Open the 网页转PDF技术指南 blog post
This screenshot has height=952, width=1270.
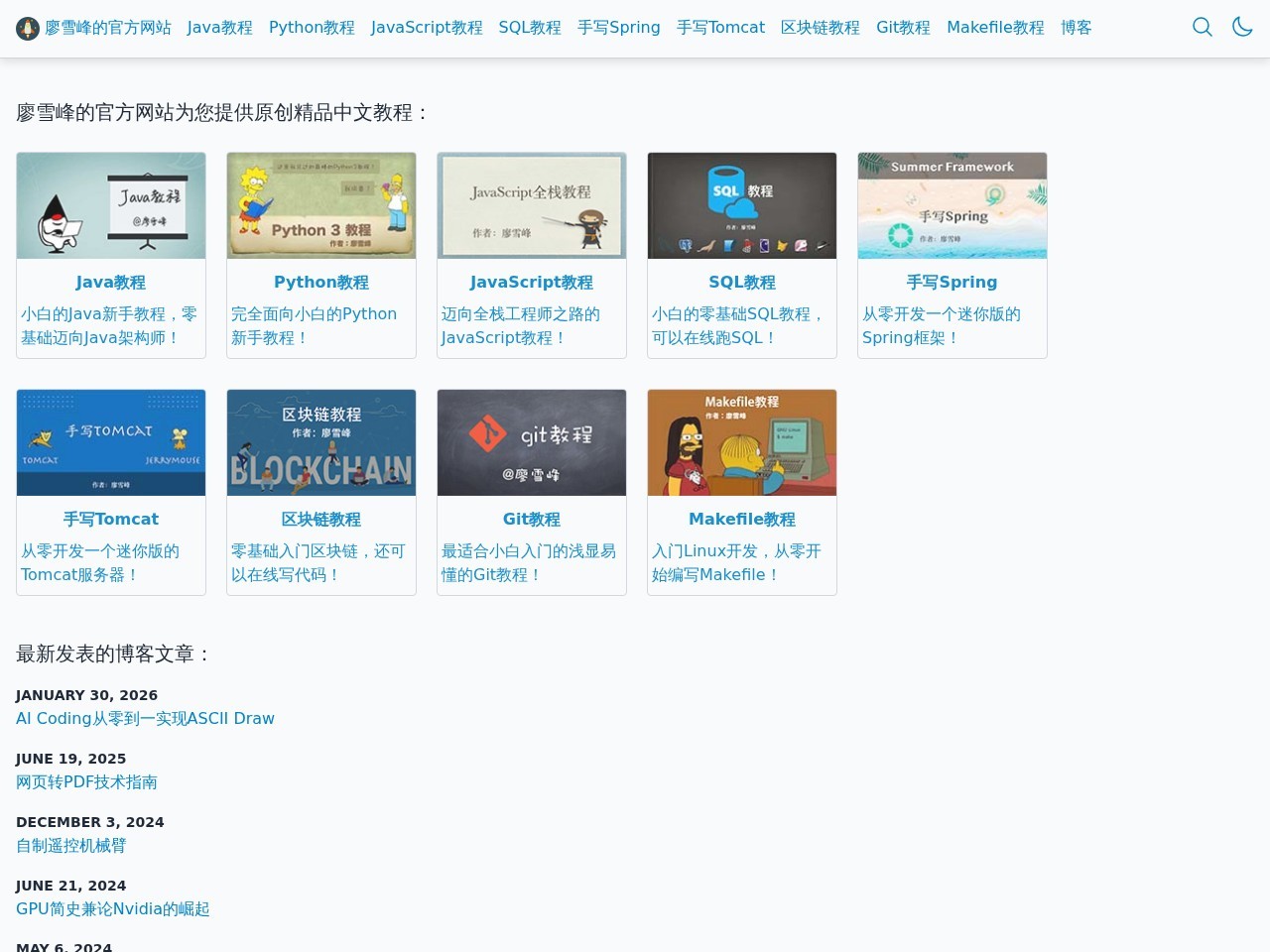pyautogui.click(x=86, y=782)
